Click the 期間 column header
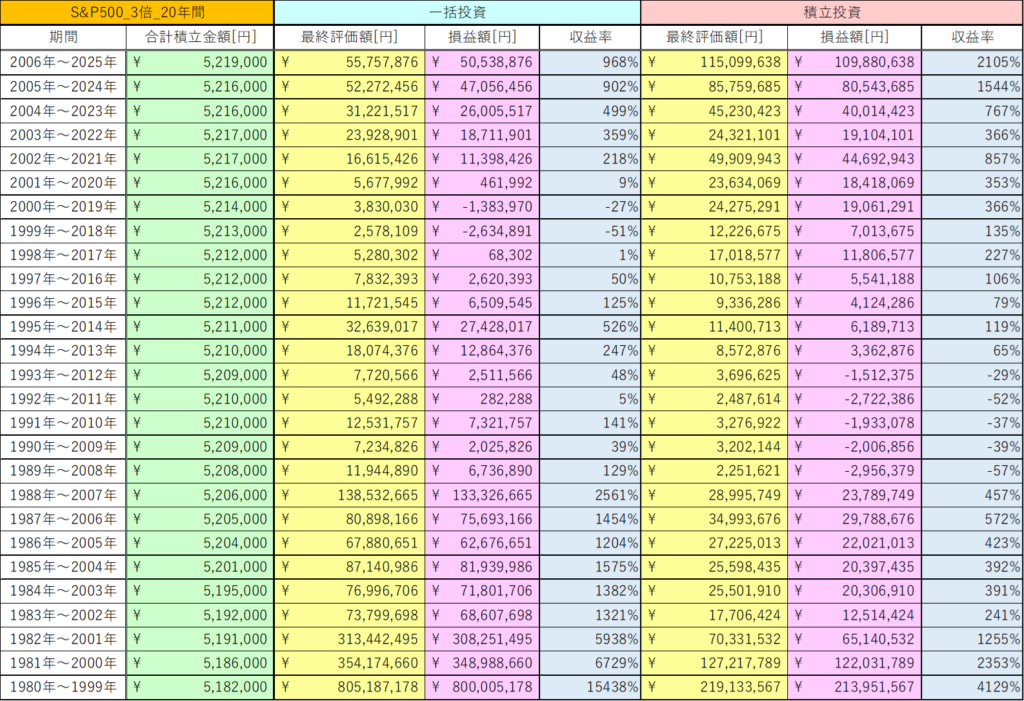Screen dimensions: 1024x701 pos(63,37)
